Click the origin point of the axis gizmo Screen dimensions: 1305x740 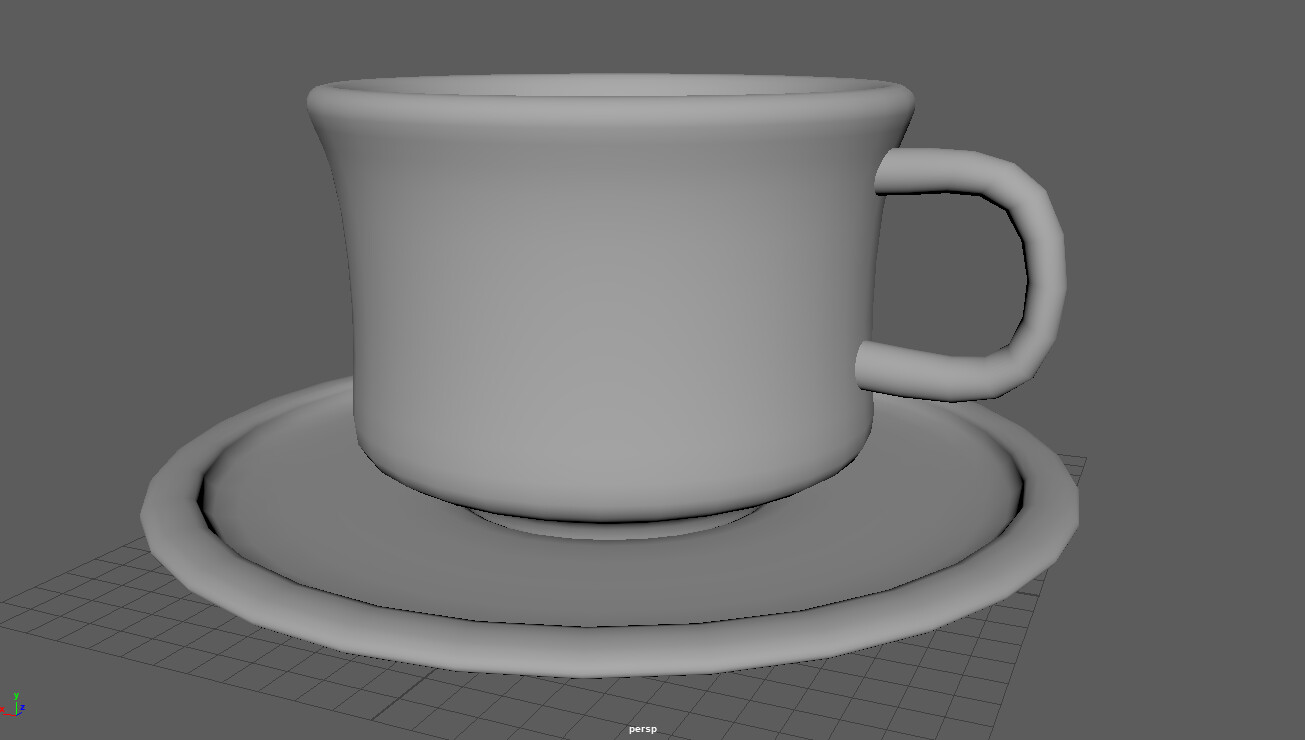[x=16, y=715]
